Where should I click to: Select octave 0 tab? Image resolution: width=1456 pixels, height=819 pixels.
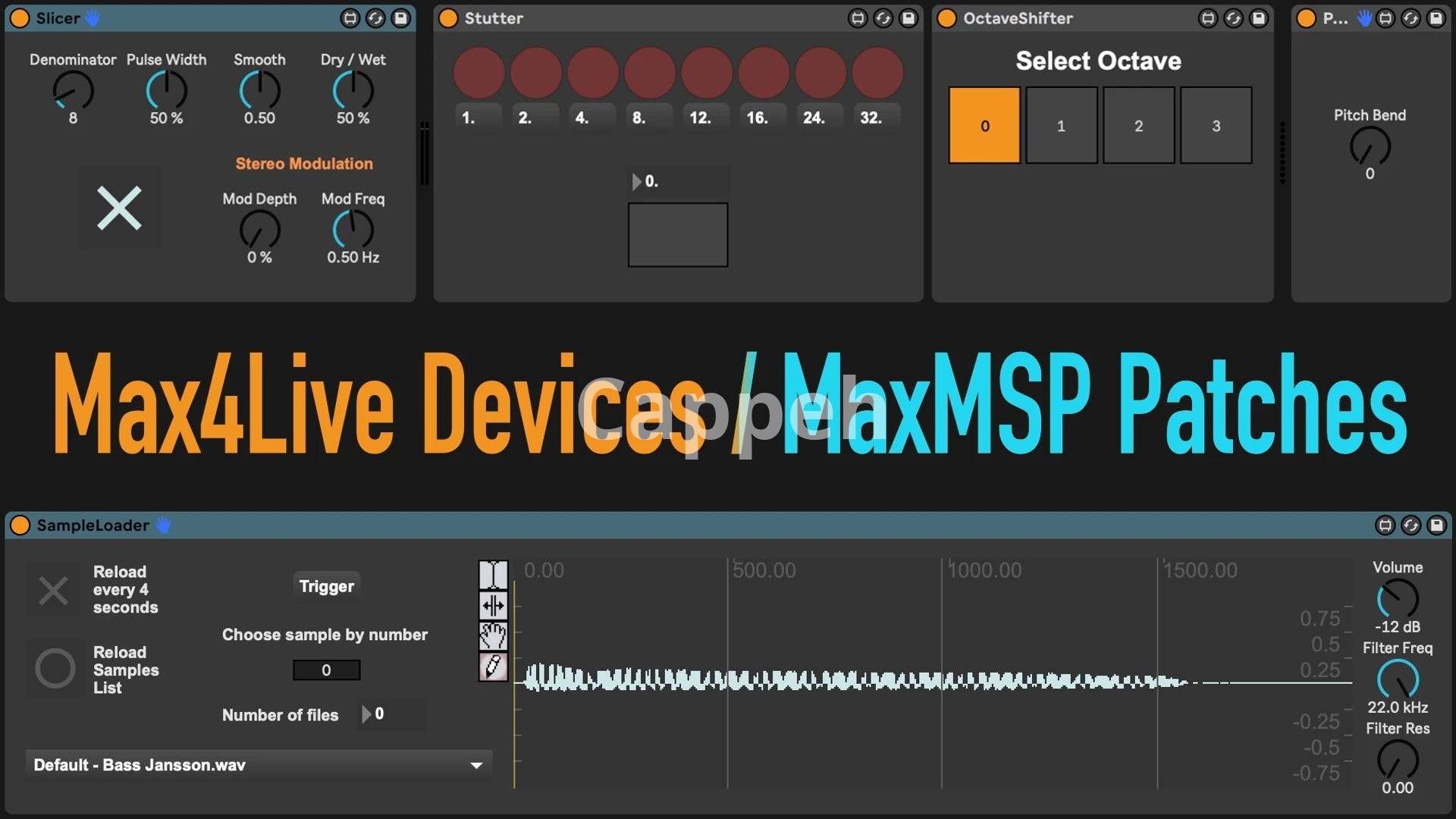(x=984, y=126)
